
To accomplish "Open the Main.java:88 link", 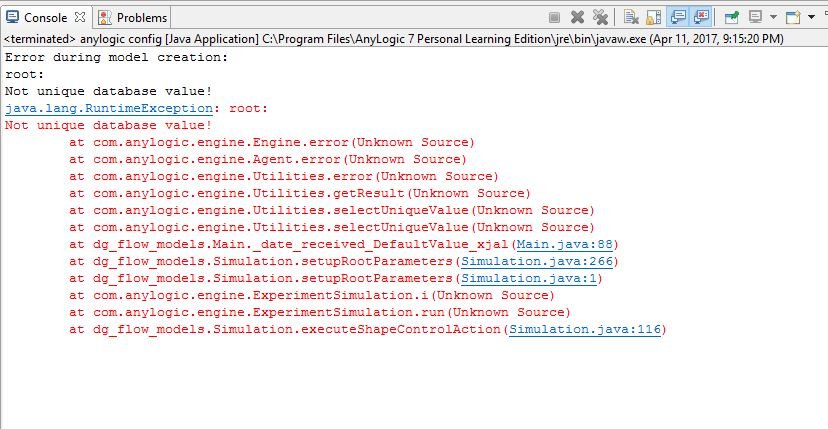I will [x=564, y=244].
